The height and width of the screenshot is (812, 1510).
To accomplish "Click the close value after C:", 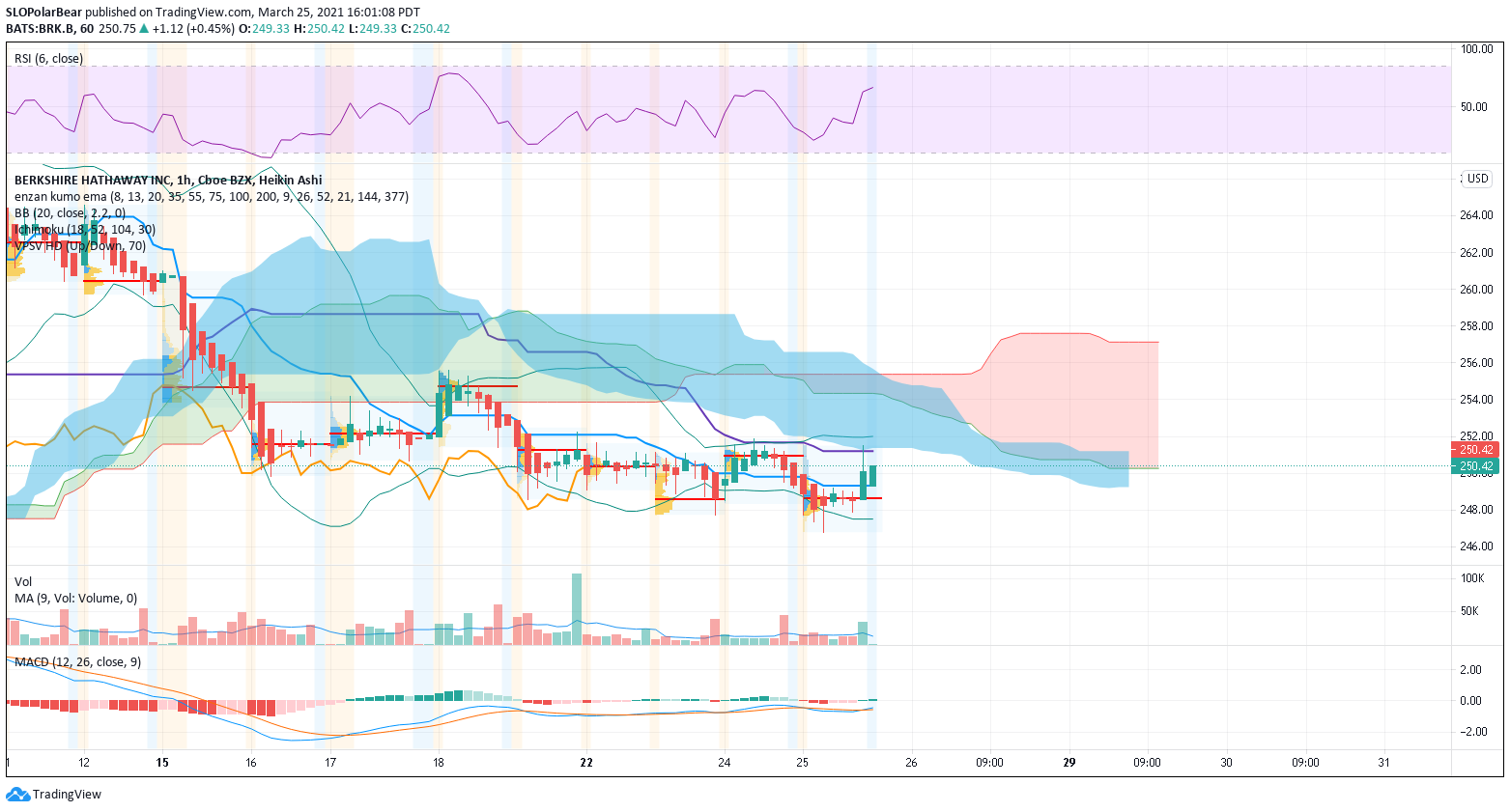I will pyautogui.click(x=431, y=28).
